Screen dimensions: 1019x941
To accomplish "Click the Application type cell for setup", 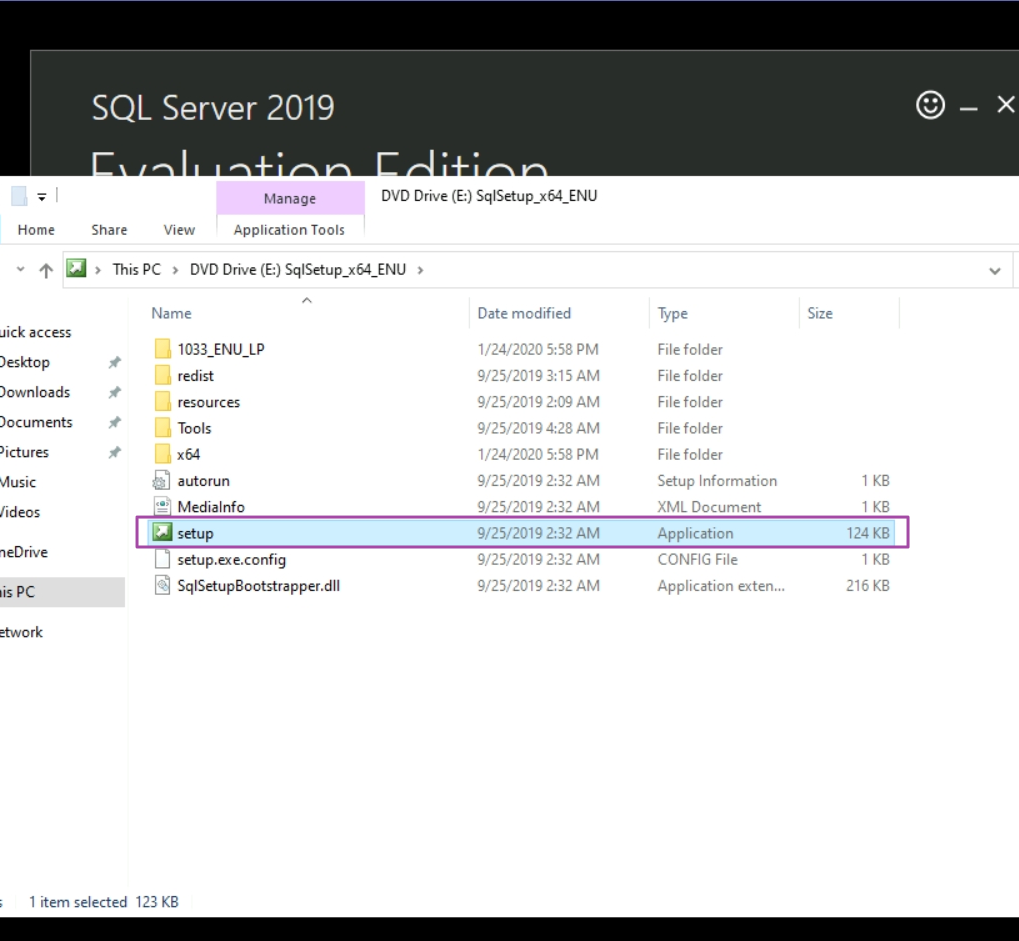I will tap(695, 534).
